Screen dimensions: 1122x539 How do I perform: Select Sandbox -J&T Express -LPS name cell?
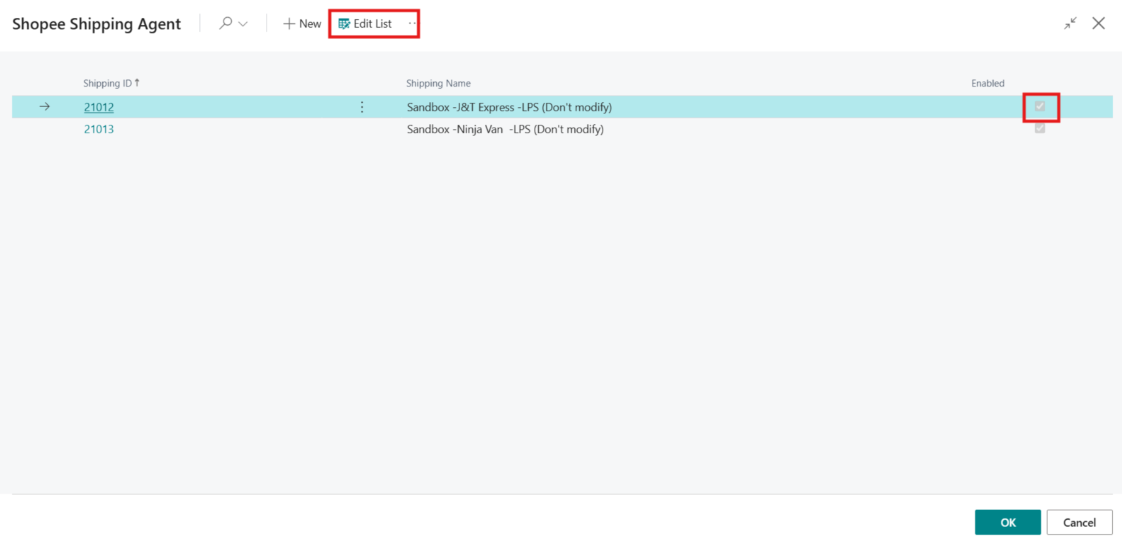[509, 107]
